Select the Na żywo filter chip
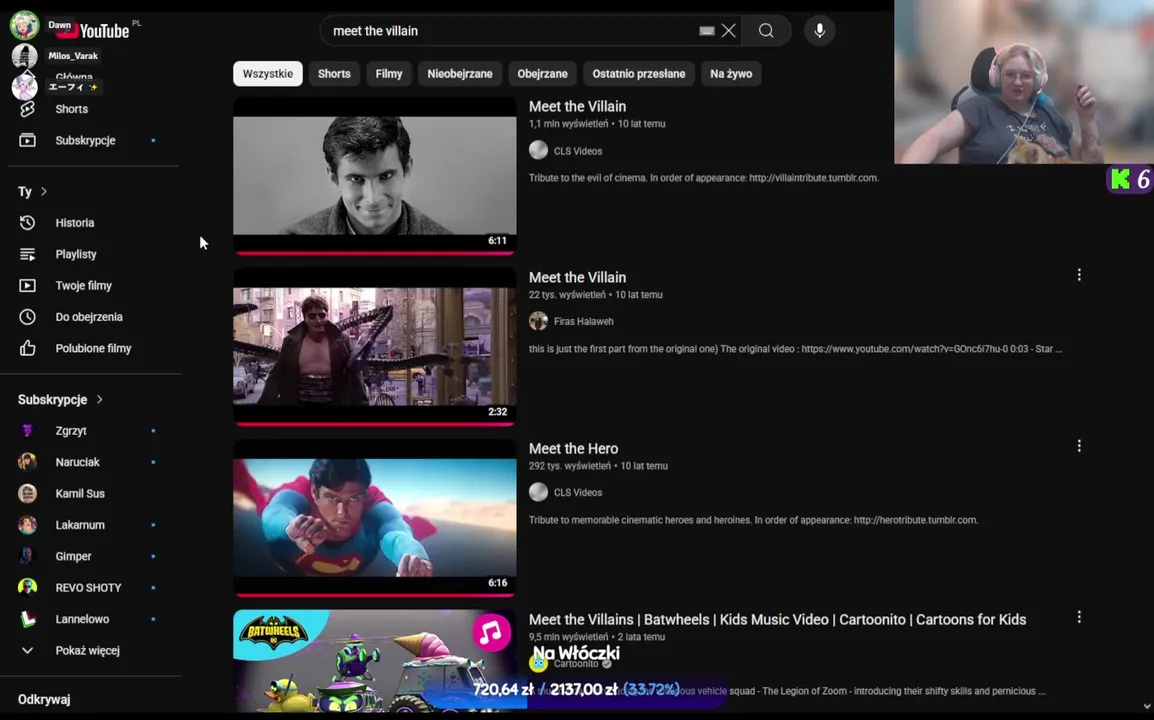 pos(731,74)
